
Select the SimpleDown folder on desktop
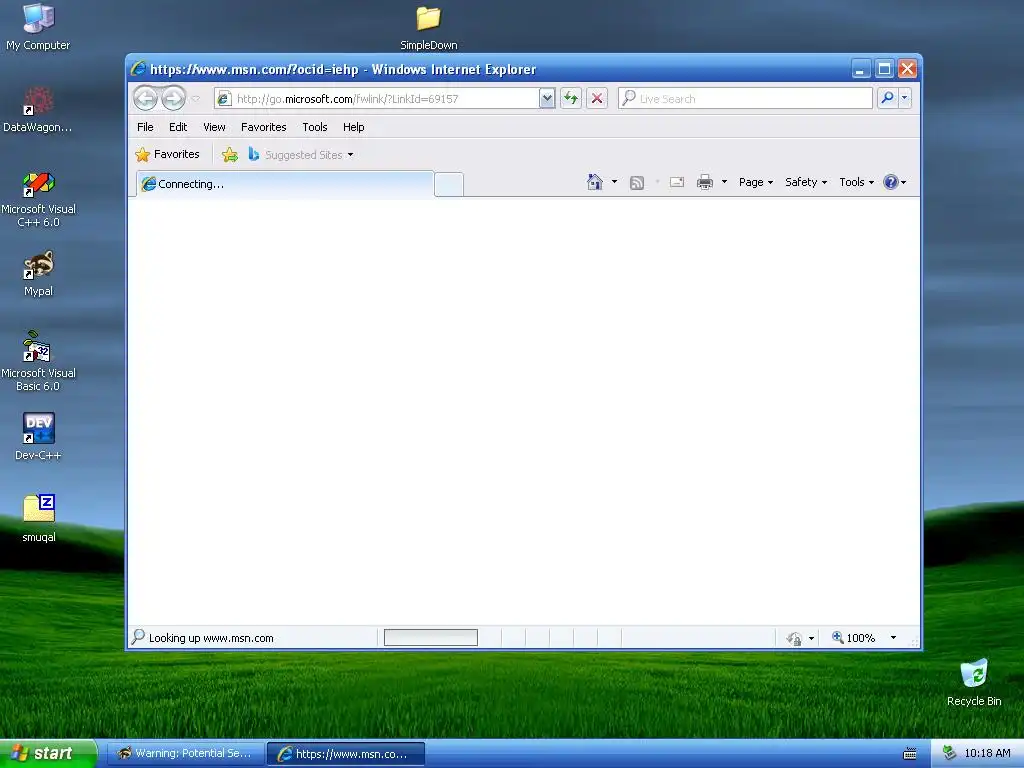[x=428, y=27]
